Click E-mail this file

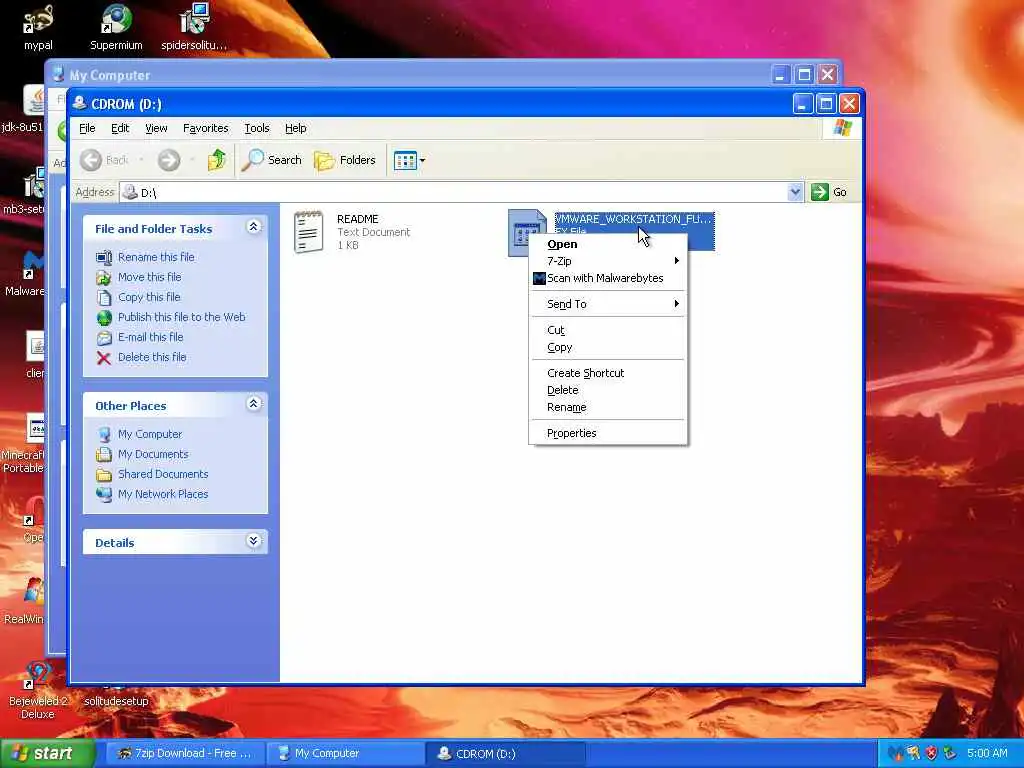pos(150,337)
